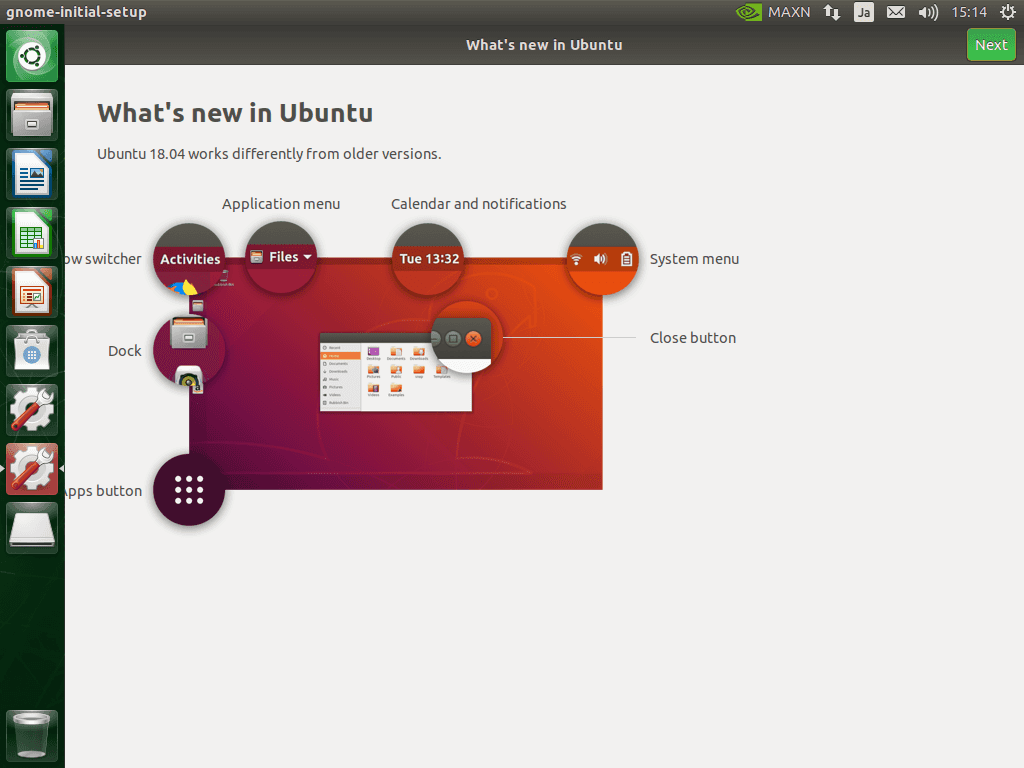The height and width of the screenshot is (768, 1024).
Task: Open the network connection arrows indicator
Action: [x=831, y=12]
